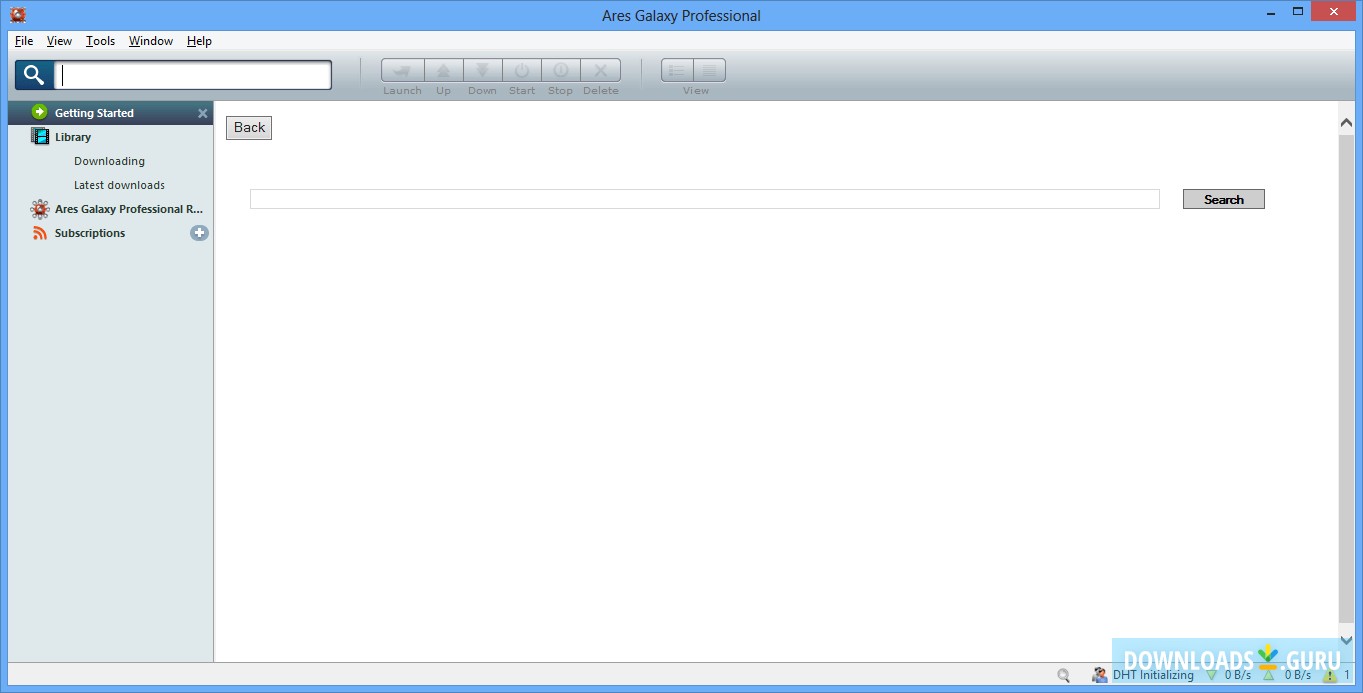Open the View menu

coord(59,41)
